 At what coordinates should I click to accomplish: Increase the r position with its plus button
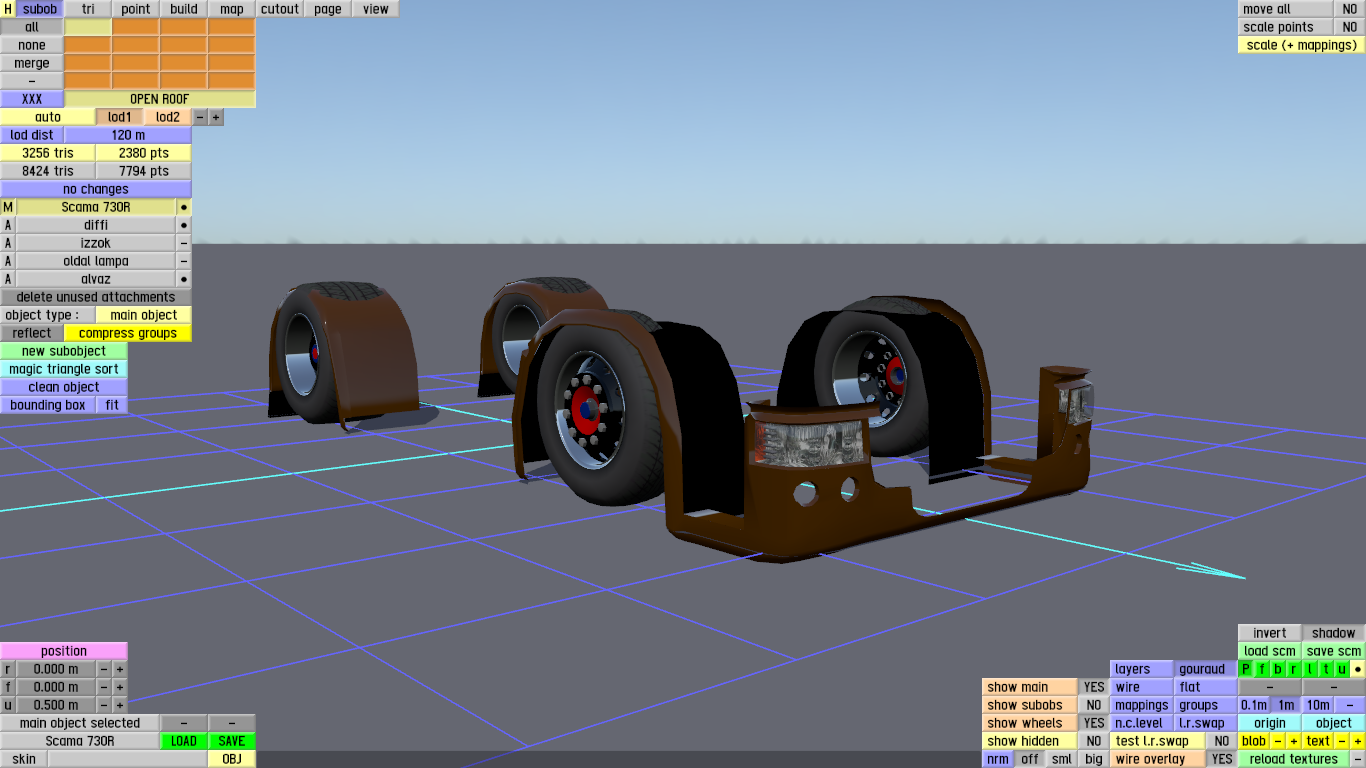click(120, 669)
